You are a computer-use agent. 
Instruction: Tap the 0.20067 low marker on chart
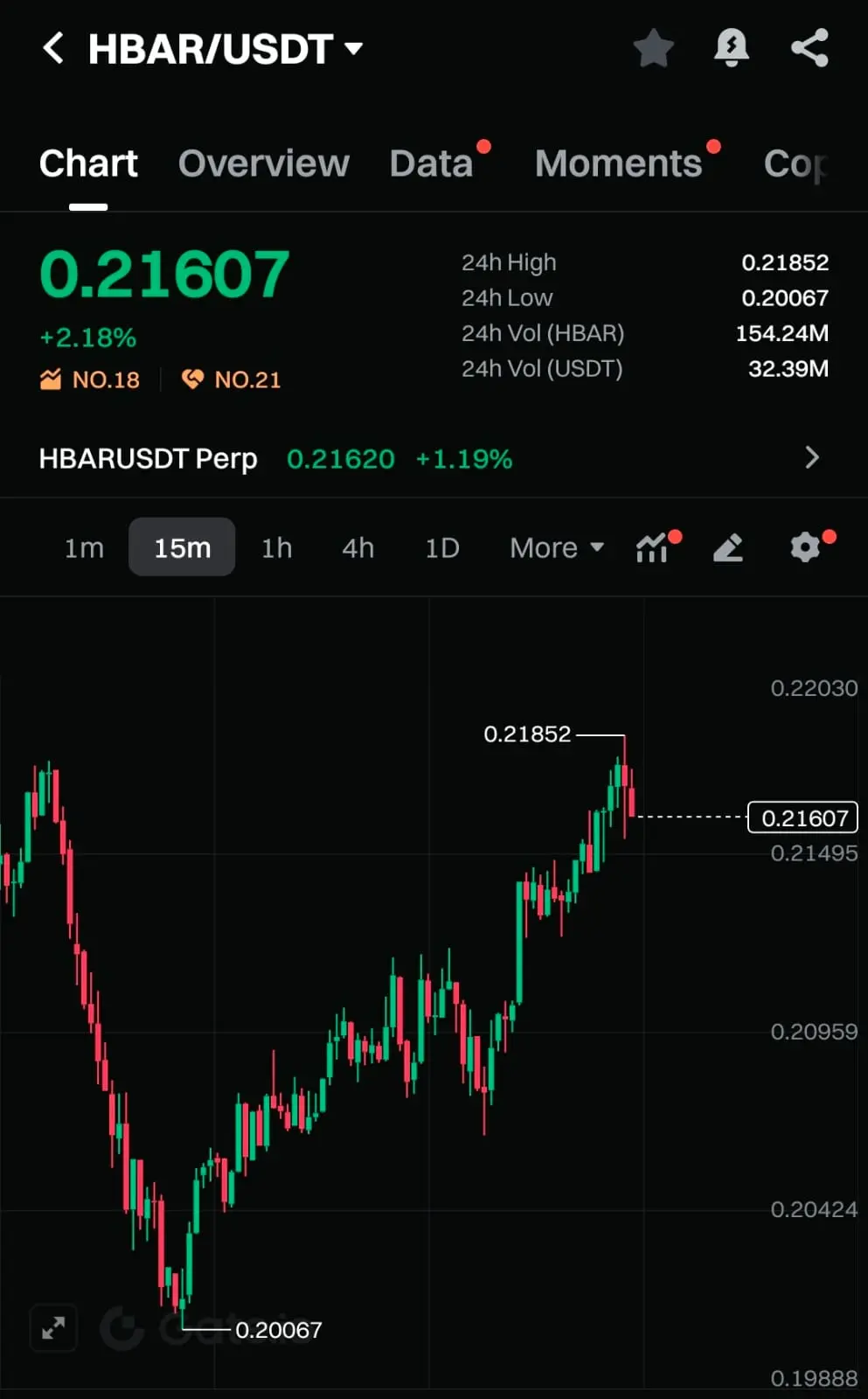(279, 1330)
